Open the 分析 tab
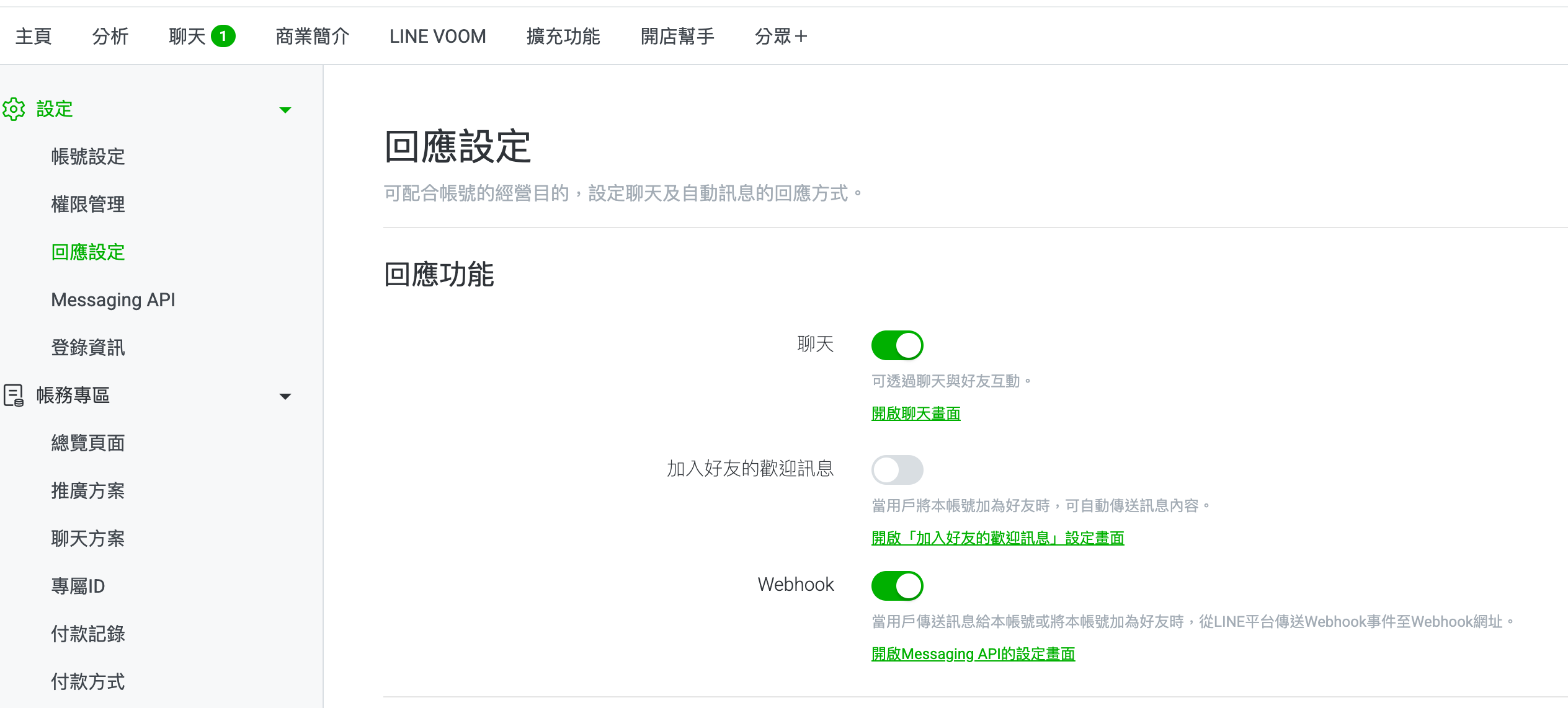Viewport: 1568px width, 708px height. (110, 37)
